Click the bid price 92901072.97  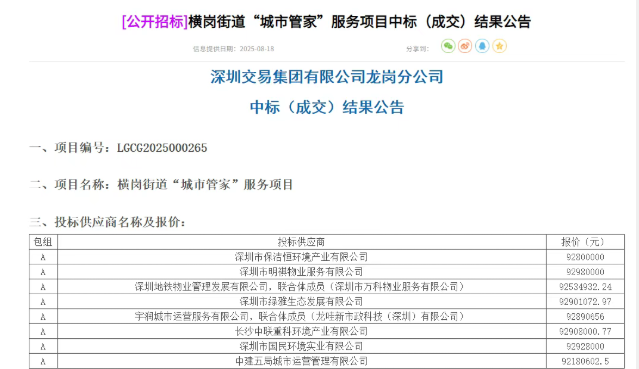pos(585,302)
